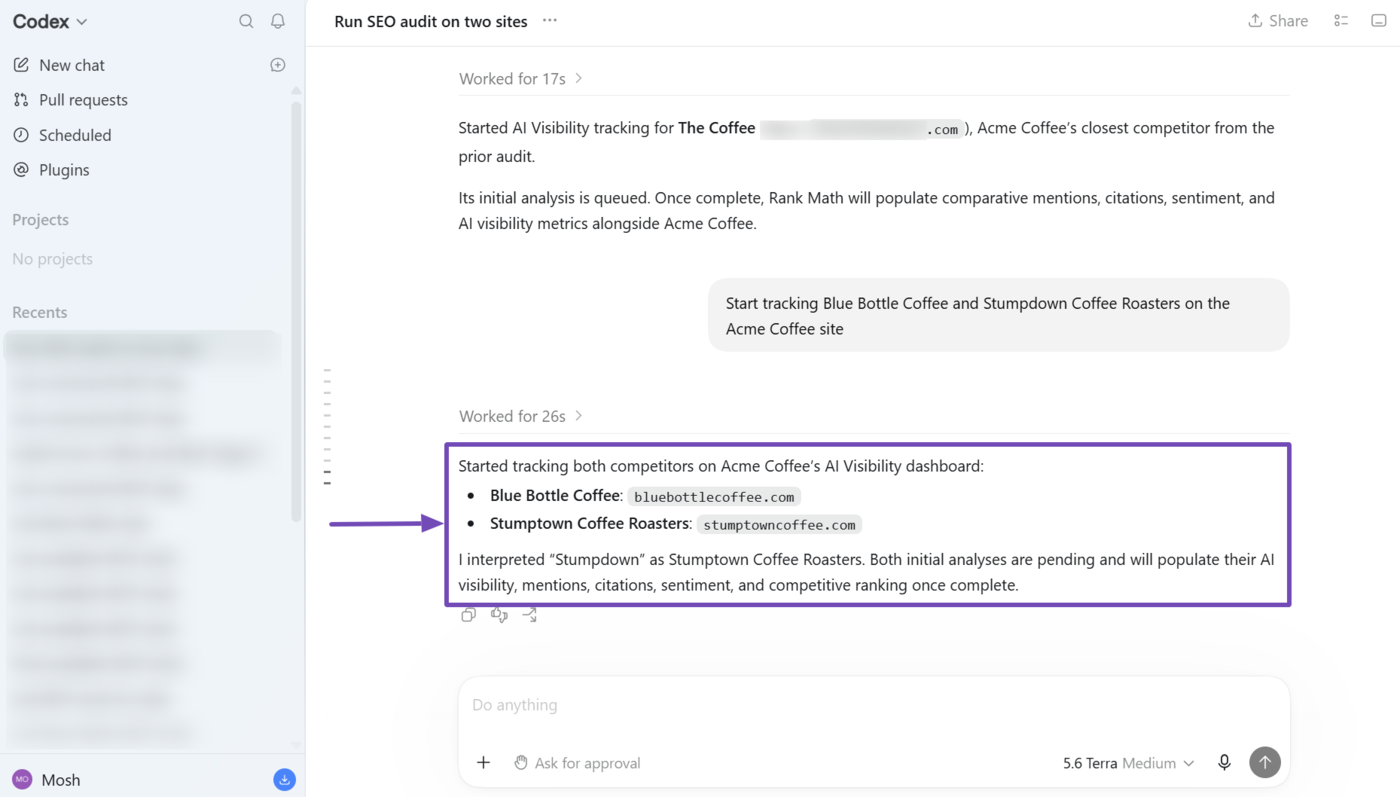This screenshot has height=797, width=1400.
Task: Toggle 'Ask for approval' mode
Action: point(577,763)
